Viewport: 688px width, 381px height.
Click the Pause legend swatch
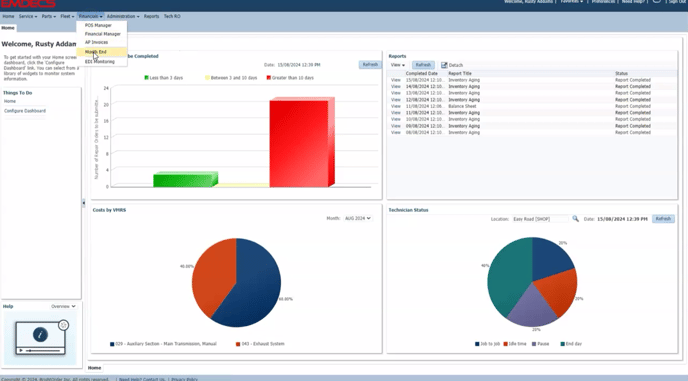tap(534, 344)
